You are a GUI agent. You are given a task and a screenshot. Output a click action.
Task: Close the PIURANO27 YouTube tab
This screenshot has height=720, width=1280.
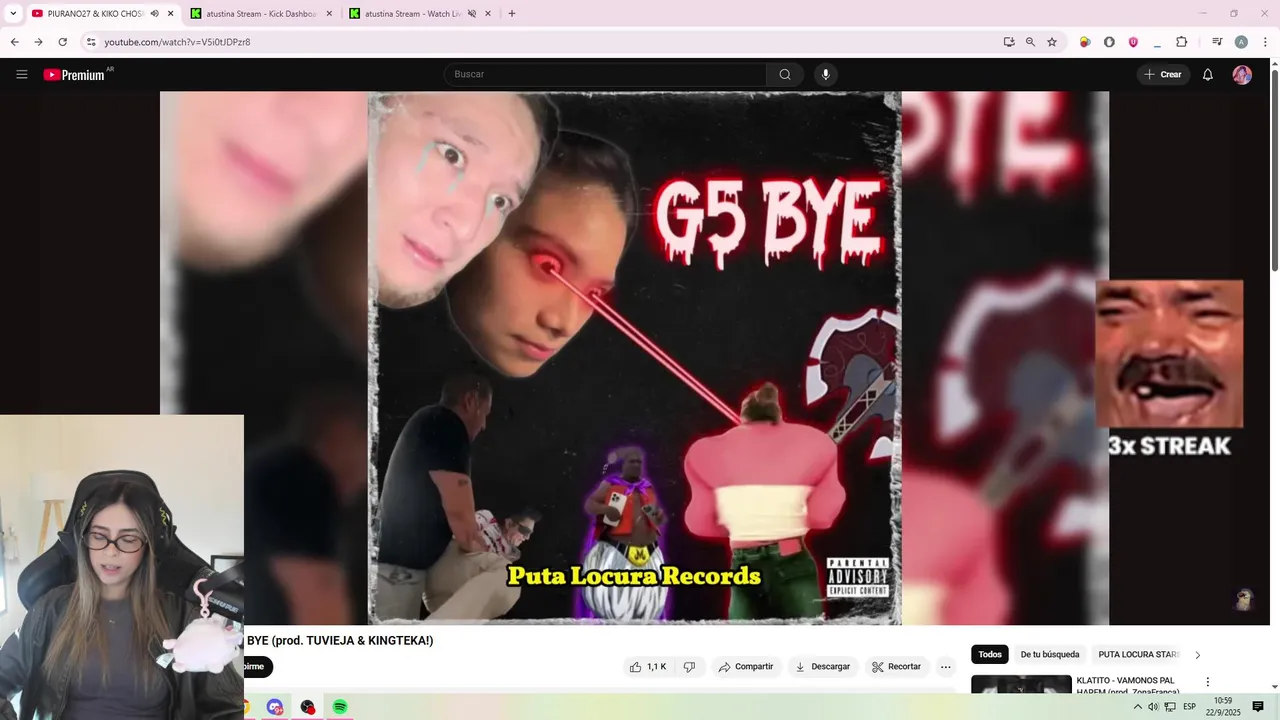(170, 14)
